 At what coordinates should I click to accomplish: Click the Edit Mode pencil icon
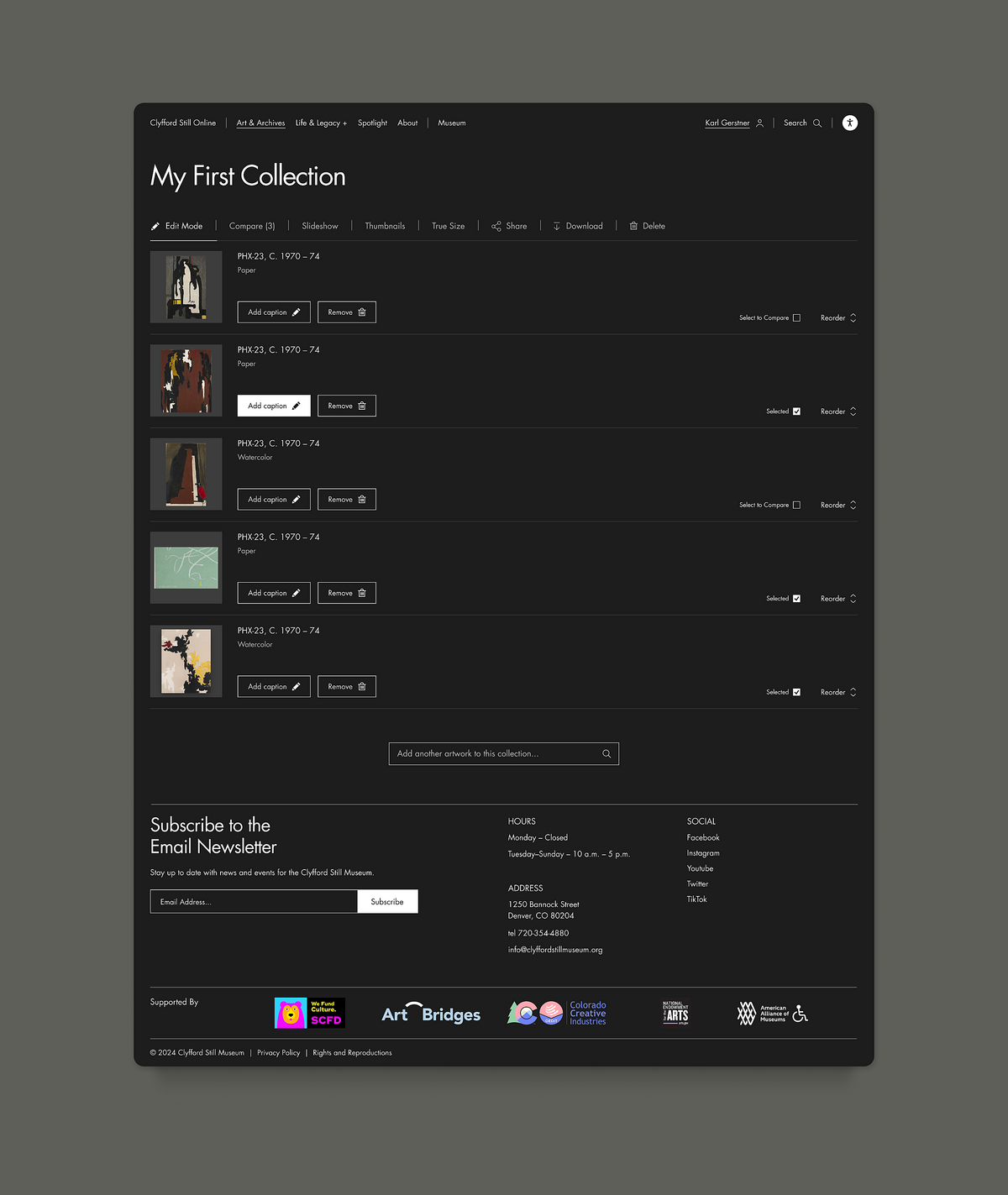click(155, 225)
